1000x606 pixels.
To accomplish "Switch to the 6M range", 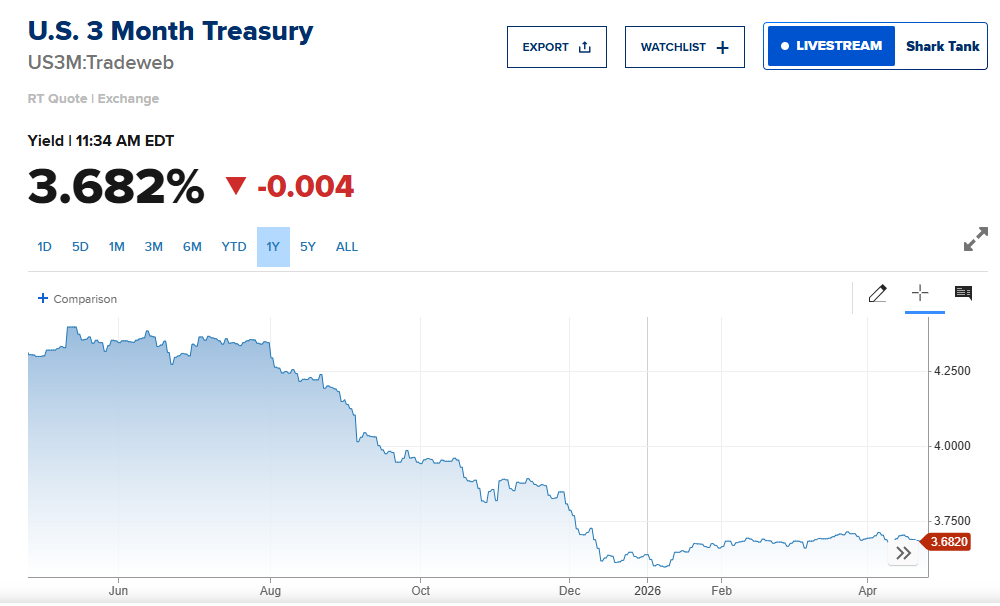I will pyautogui.click(x=192, y=247).
